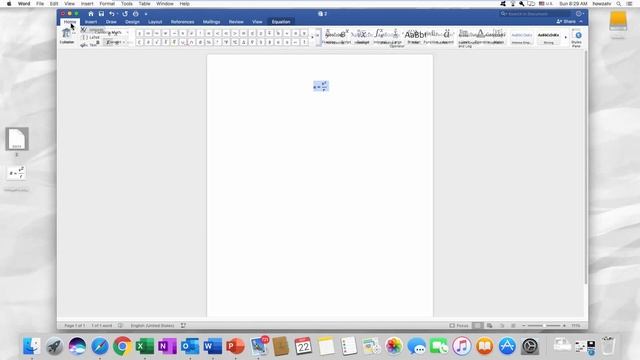The width and height of the screenshot is (640, 360).
Task: Click English (United States) language indicator
Action: point(152,326)
